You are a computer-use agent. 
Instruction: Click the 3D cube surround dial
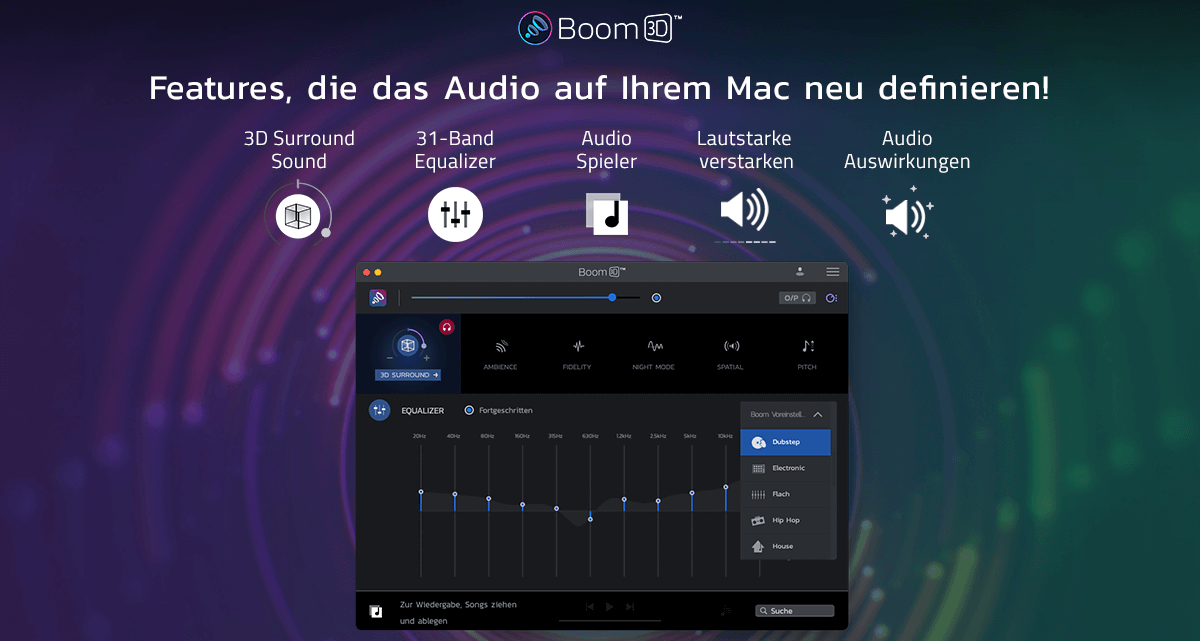click(407, 346)
